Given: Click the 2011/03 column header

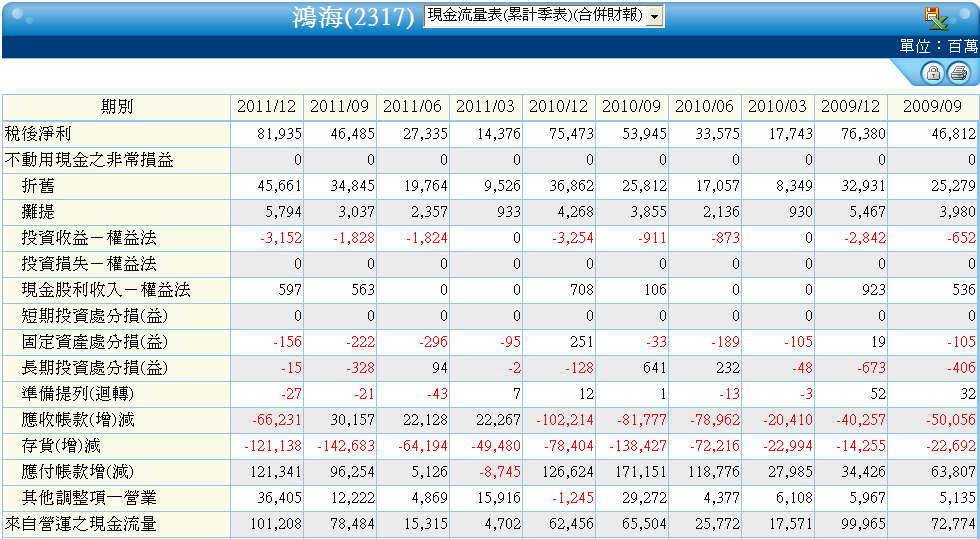Looking at the screenshot, I should click(486, 107).
